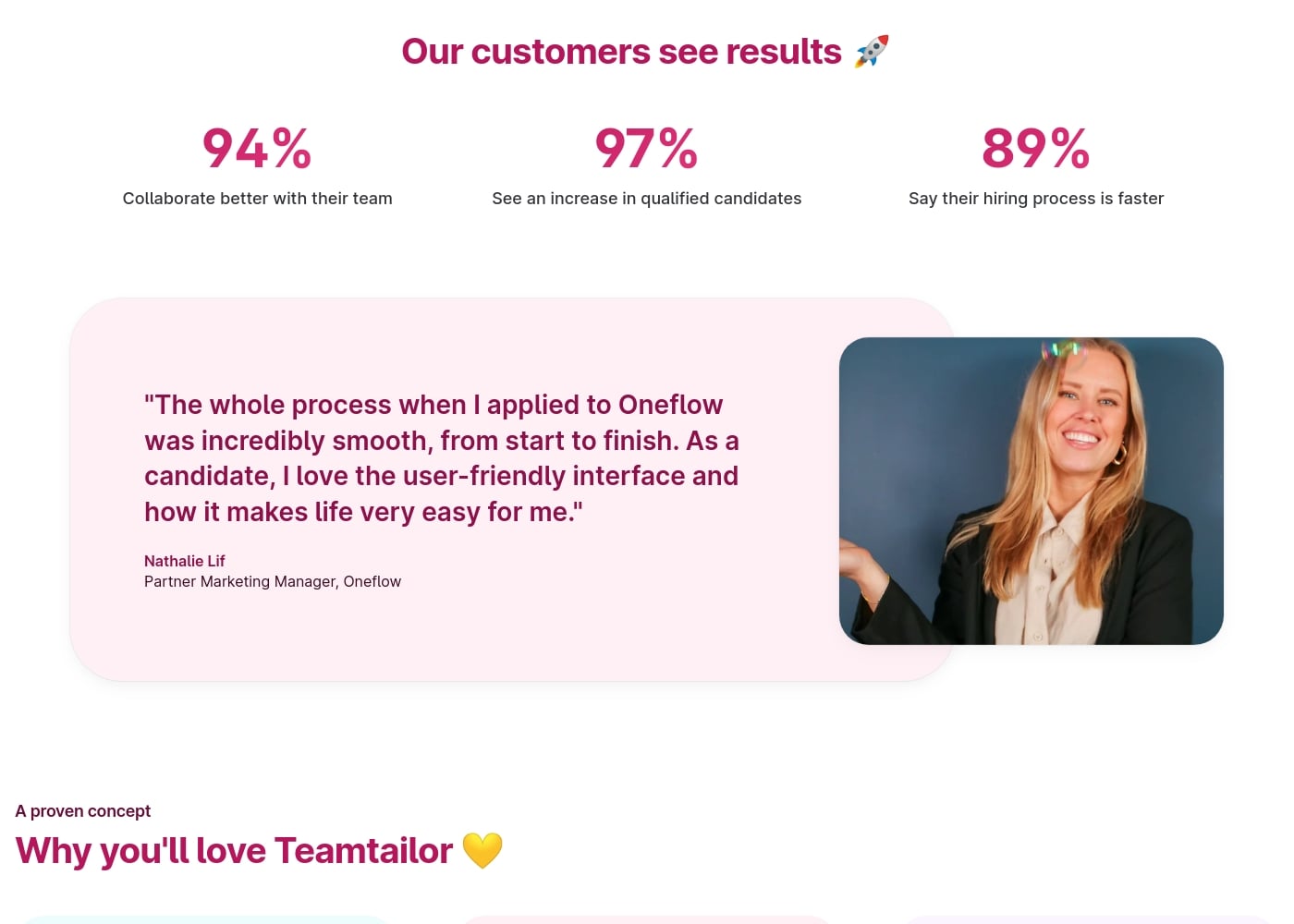
Task: Click the name Nathalie Lif
Action: point(185,561)
